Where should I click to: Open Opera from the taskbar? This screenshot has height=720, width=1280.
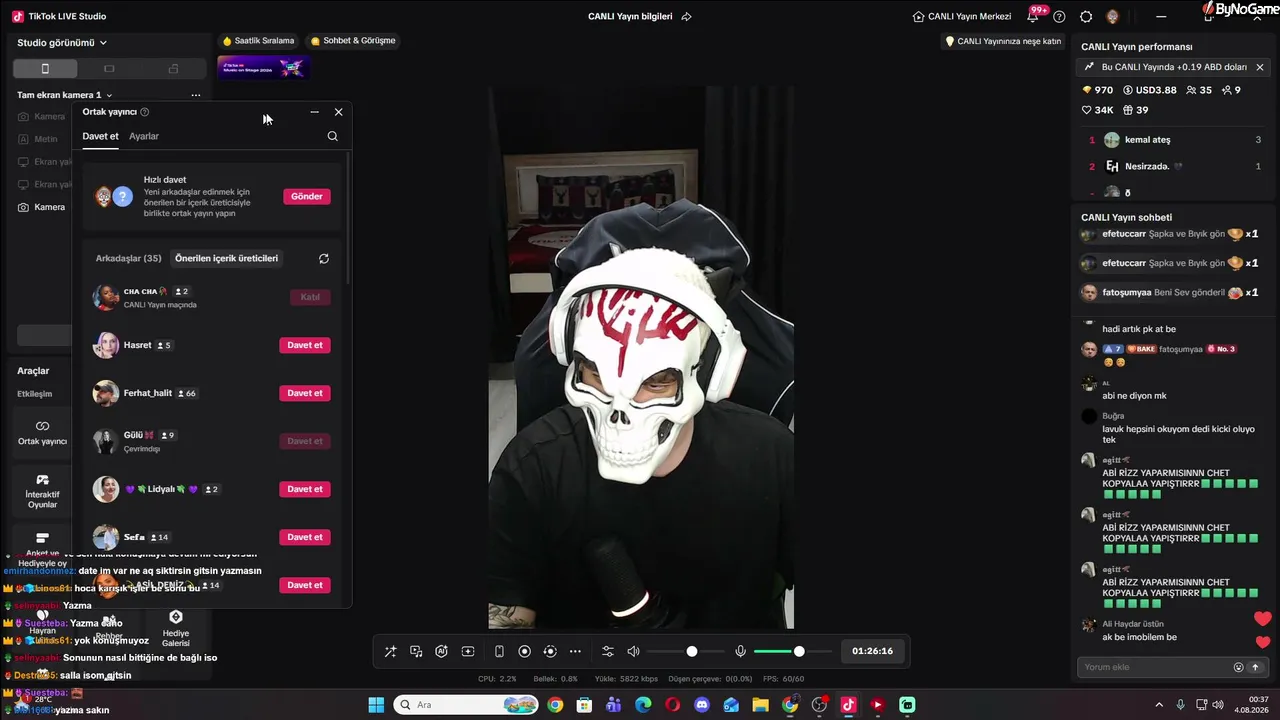click(672, 705)
